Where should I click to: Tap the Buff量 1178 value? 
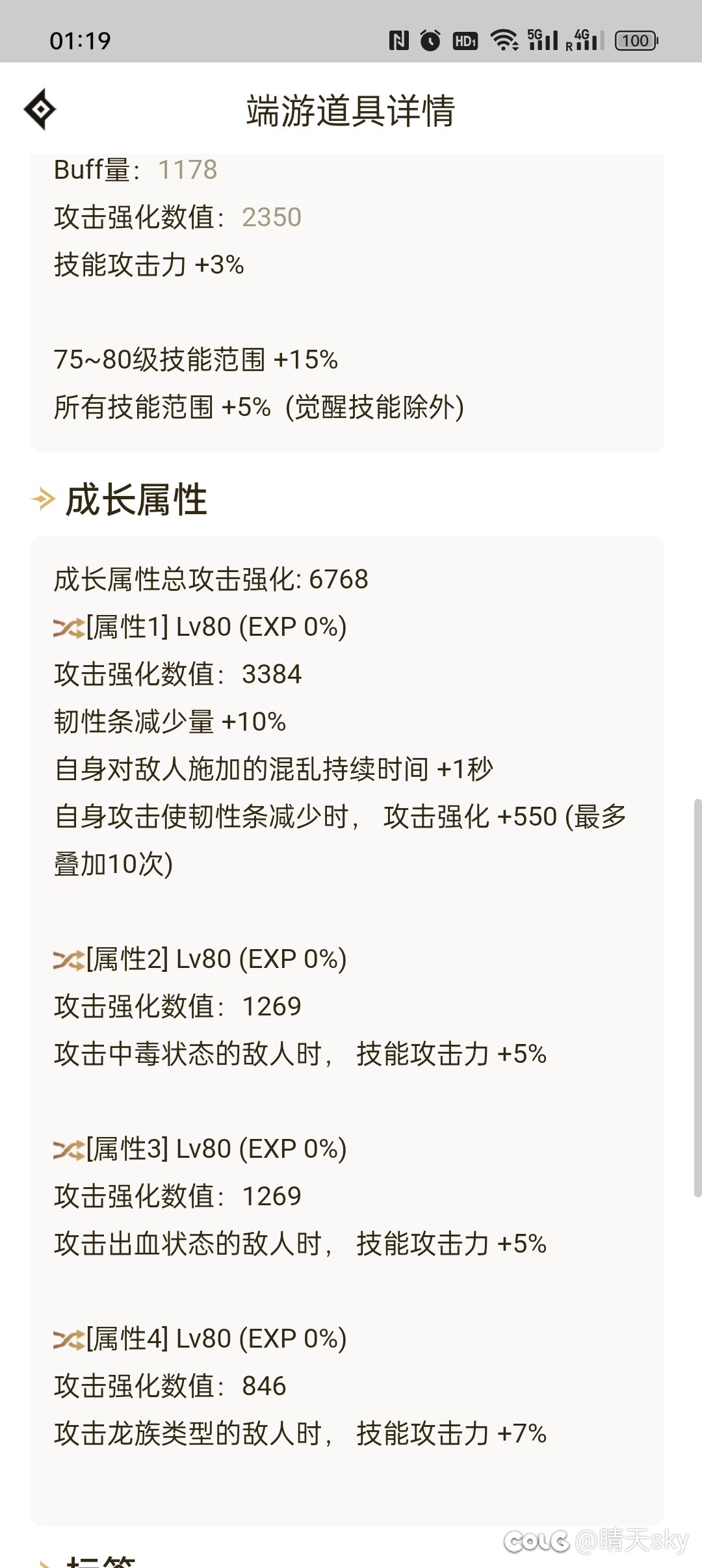pos(188,170)
